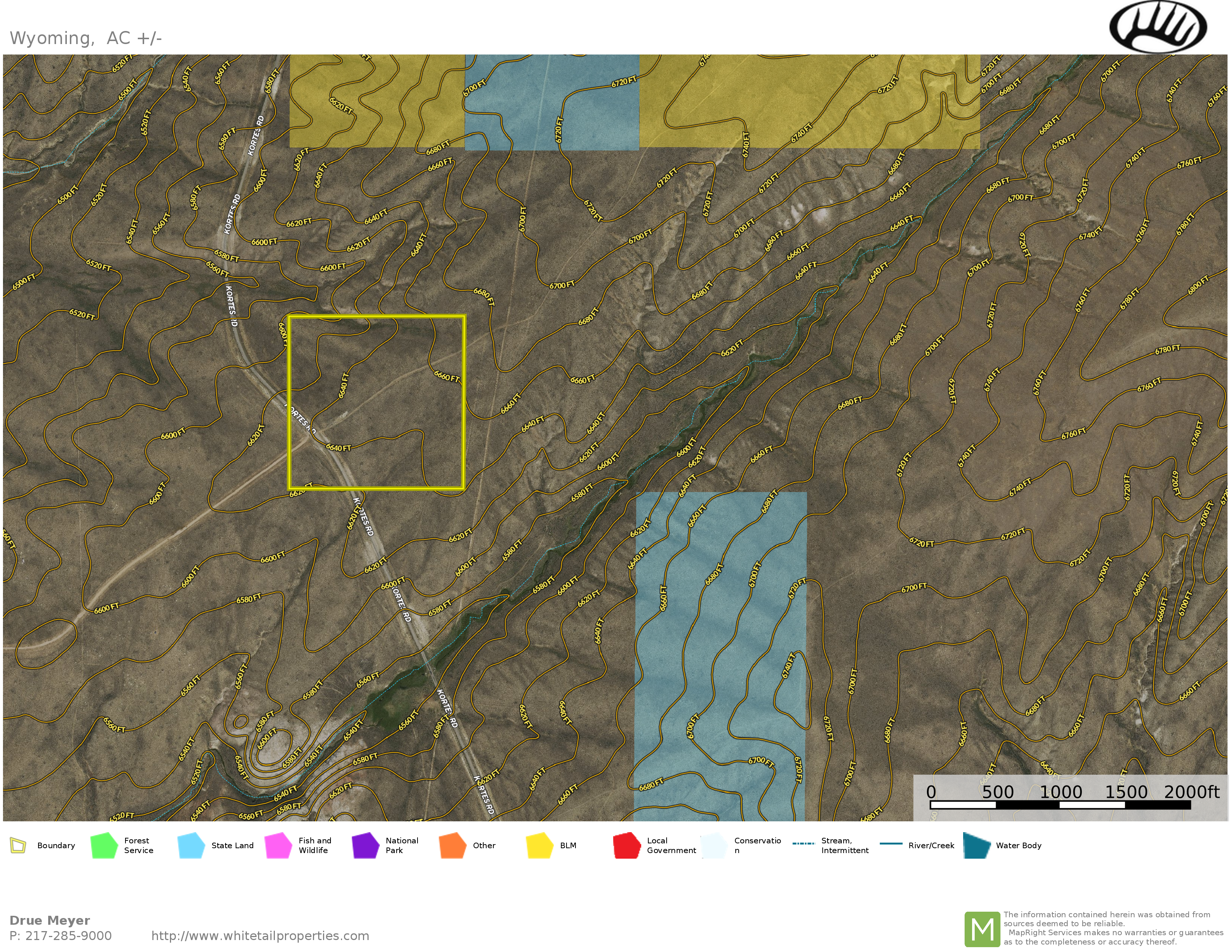Image resolution: width=1232 pixels, height=952 pixels.
Task: Click the Drue Meyer agent name
Action: (x=50, y=920)
